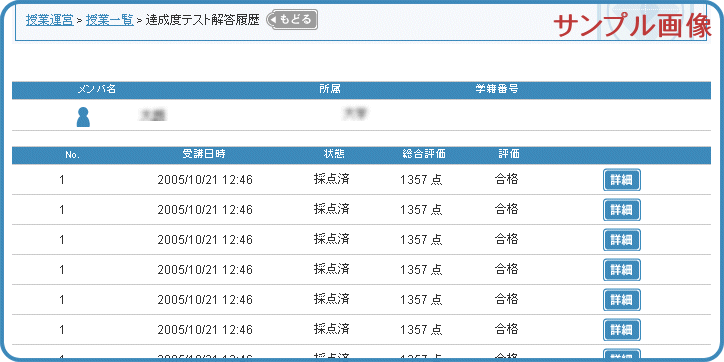The image size is (724, 362).
Task: Open 詳細 for the fifth history row
Action: click(x=621, y=300)
